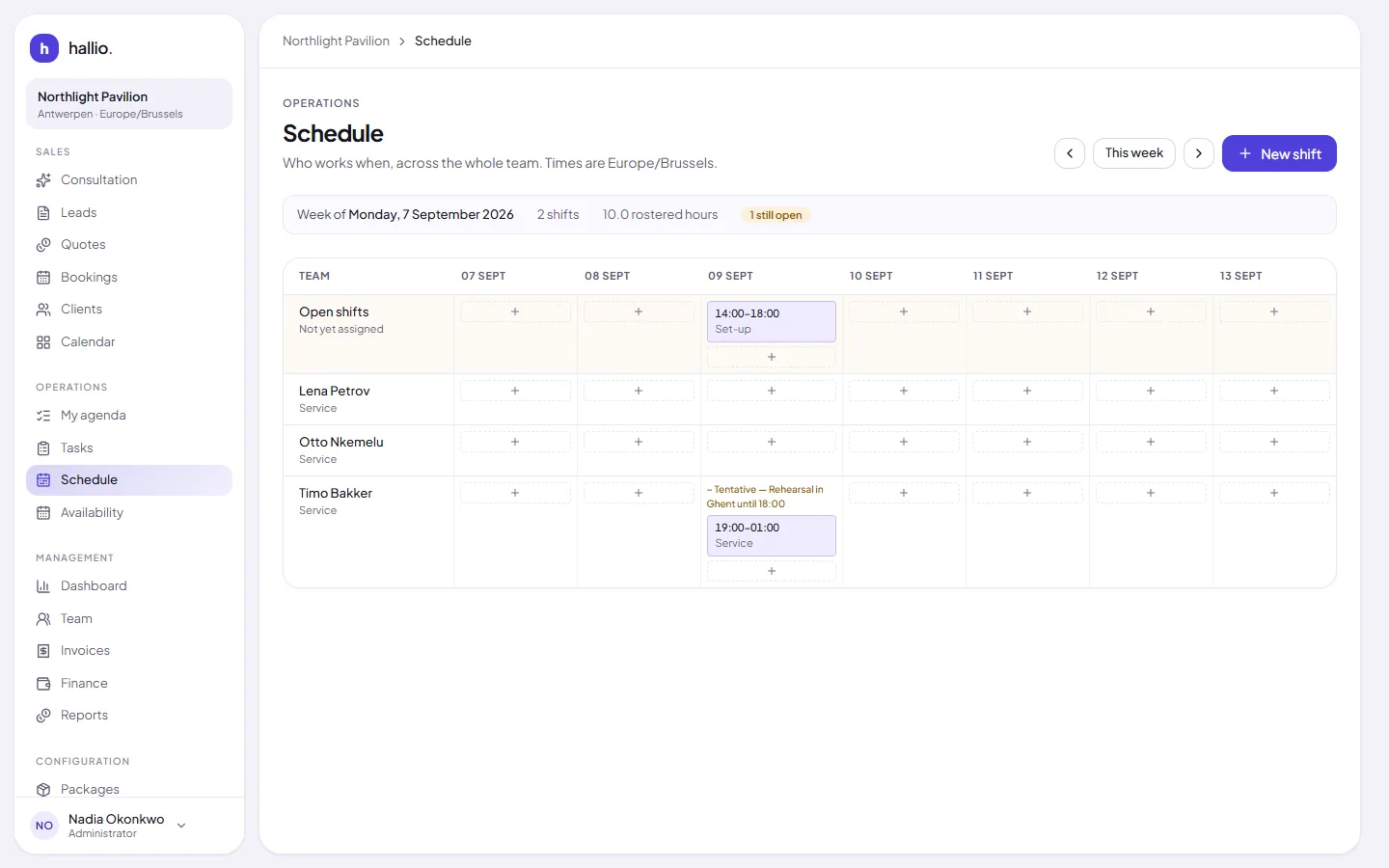
Task: Open Timo Bakker's 19:00–01:00 Service shift
Action: pyautogui.click(x=772, y=535)
